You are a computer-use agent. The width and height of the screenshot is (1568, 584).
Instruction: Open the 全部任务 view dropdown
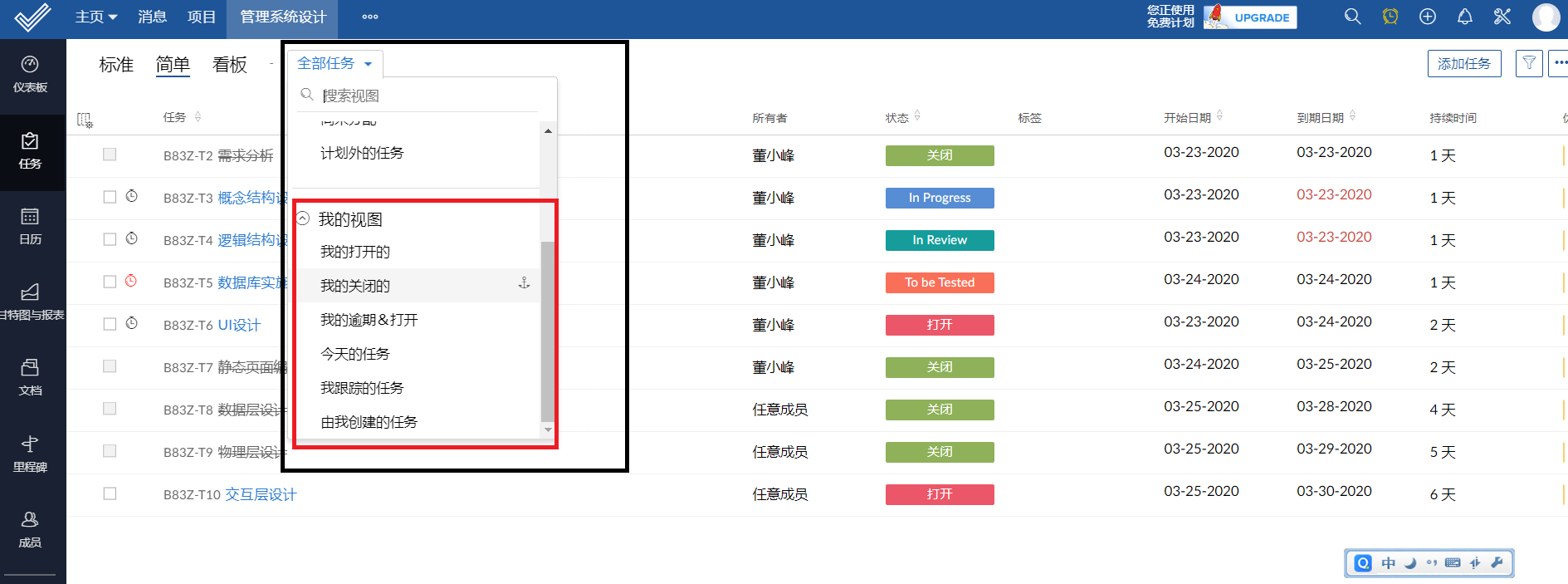[335, 63]
